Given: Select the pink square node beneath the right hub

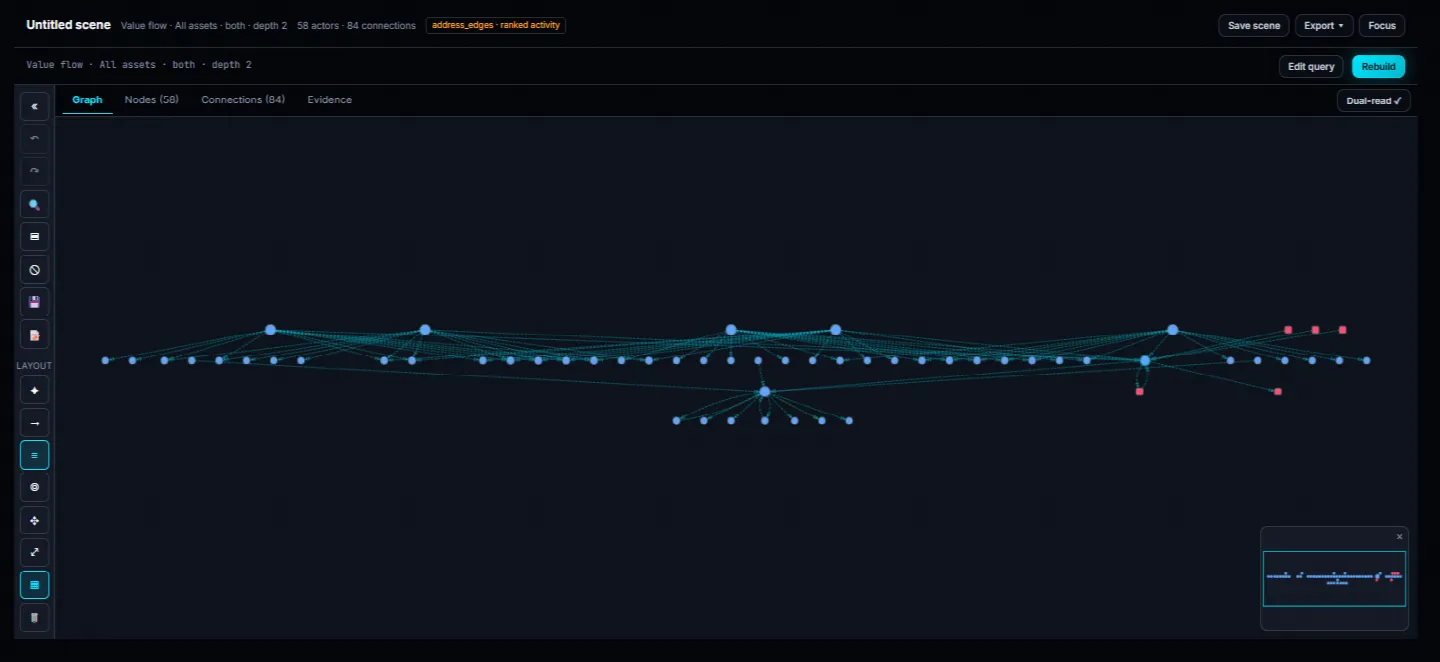Looking at the screenshot, I should 1139,391.
